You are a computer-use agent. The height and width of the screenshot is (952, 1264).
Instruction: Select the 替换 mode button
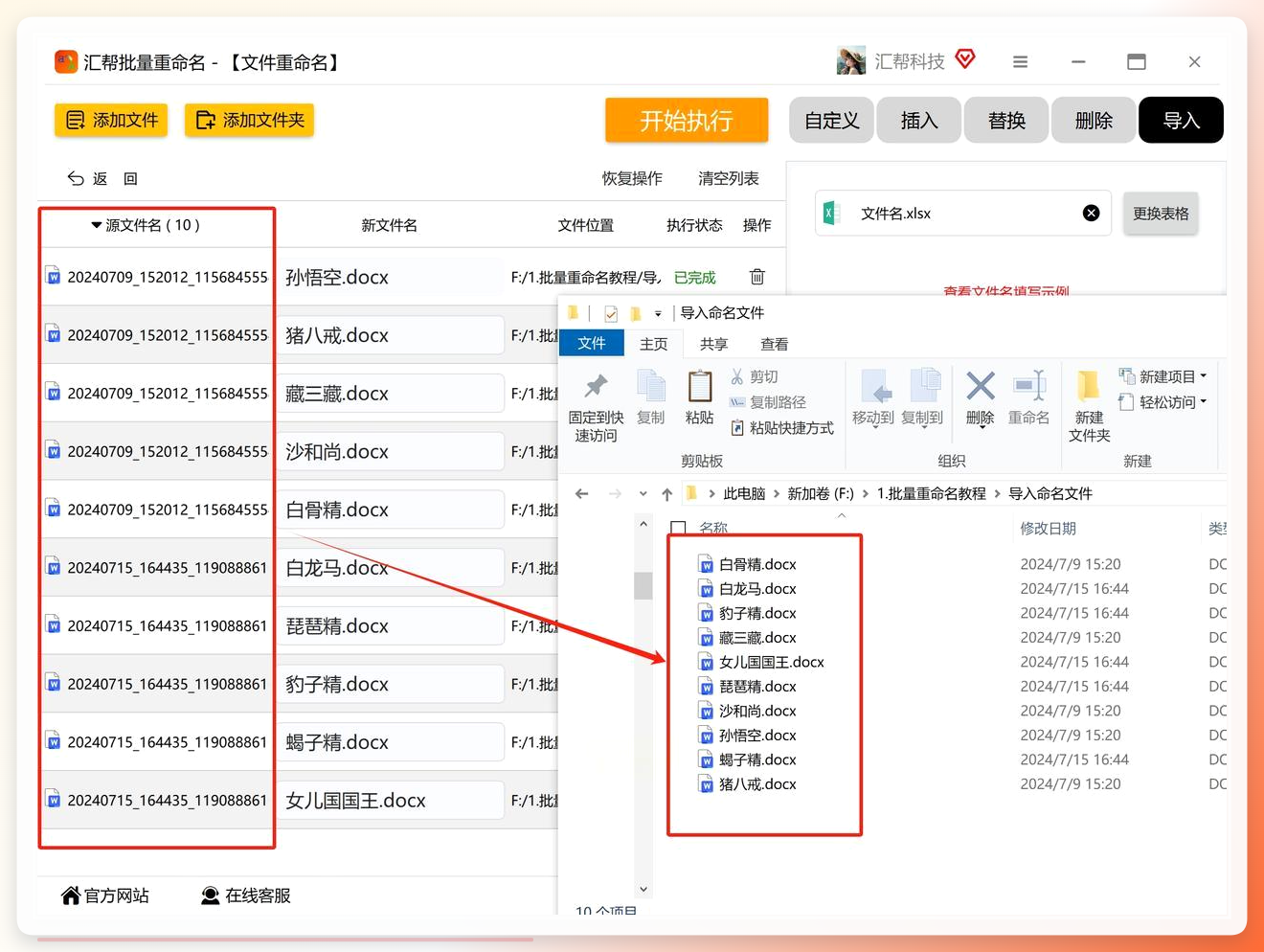pyautogui.click(x=1006, y=120)
